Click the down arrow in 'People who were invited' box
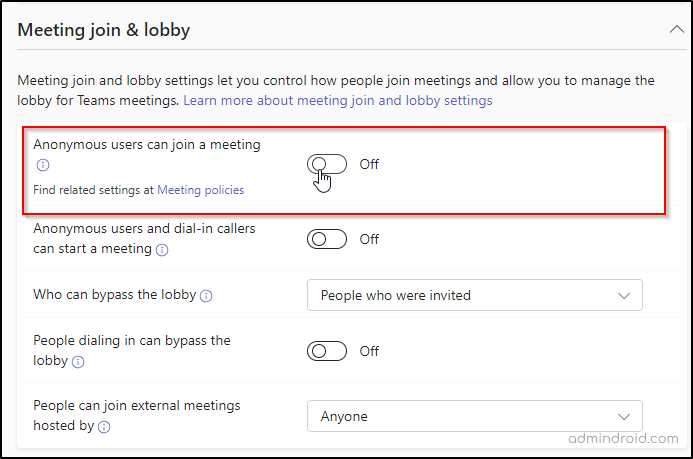The height and width of the screenshot is (459, 693). (x=624, y=295)
